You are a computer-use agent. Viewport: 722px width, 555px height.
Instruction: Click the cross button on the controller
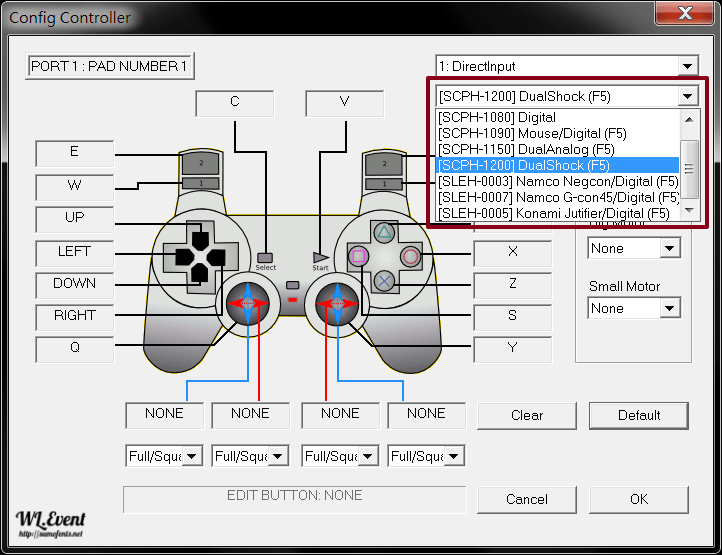384,281
